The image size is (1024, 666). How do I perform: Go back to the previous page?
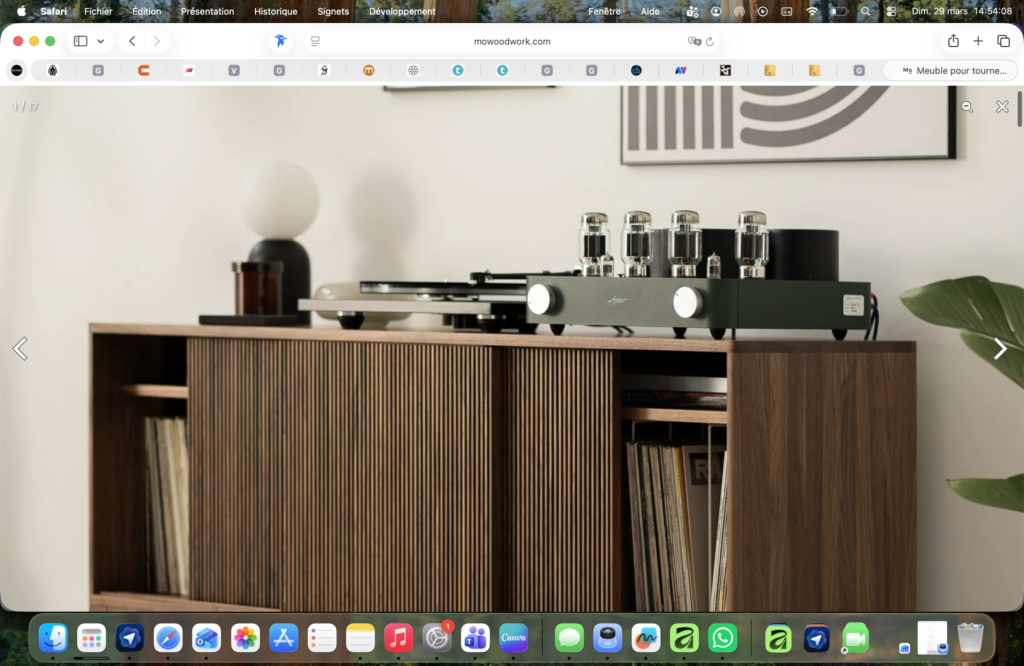[132, 41]
